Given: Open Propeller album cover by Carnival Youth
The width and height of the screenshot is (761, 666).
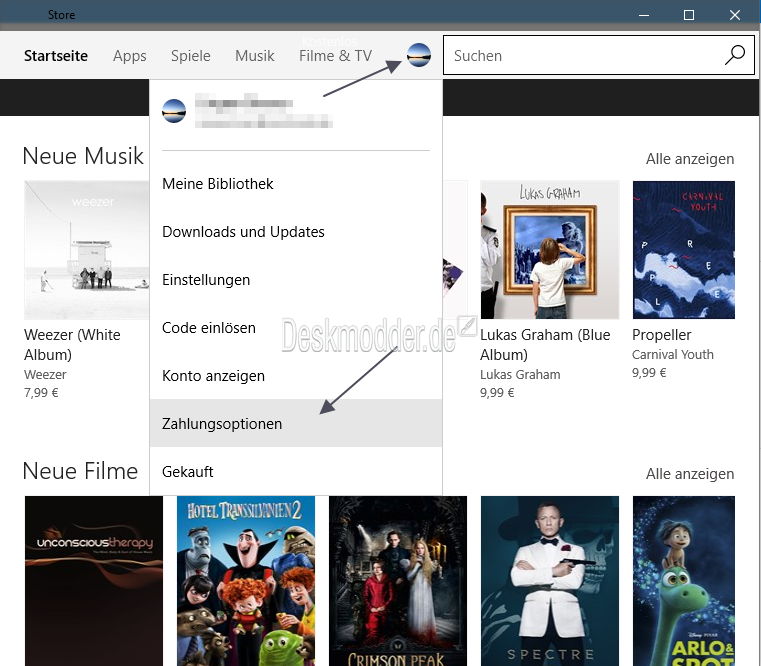Looking at the screenshot, I should pyautogui.click(x=684, y=250).
